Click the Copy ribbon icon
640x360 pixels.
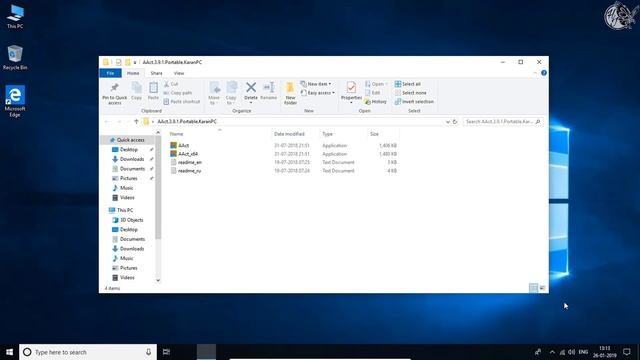point(136,91)
